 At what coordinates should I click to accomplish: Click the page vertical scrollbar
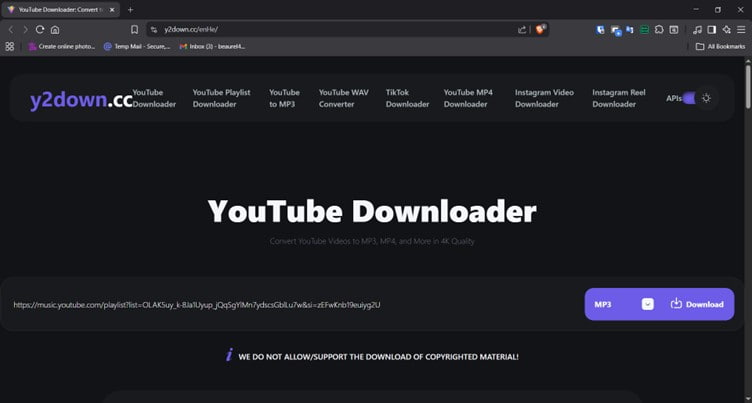pyautogui.click(x=748, y=86)
